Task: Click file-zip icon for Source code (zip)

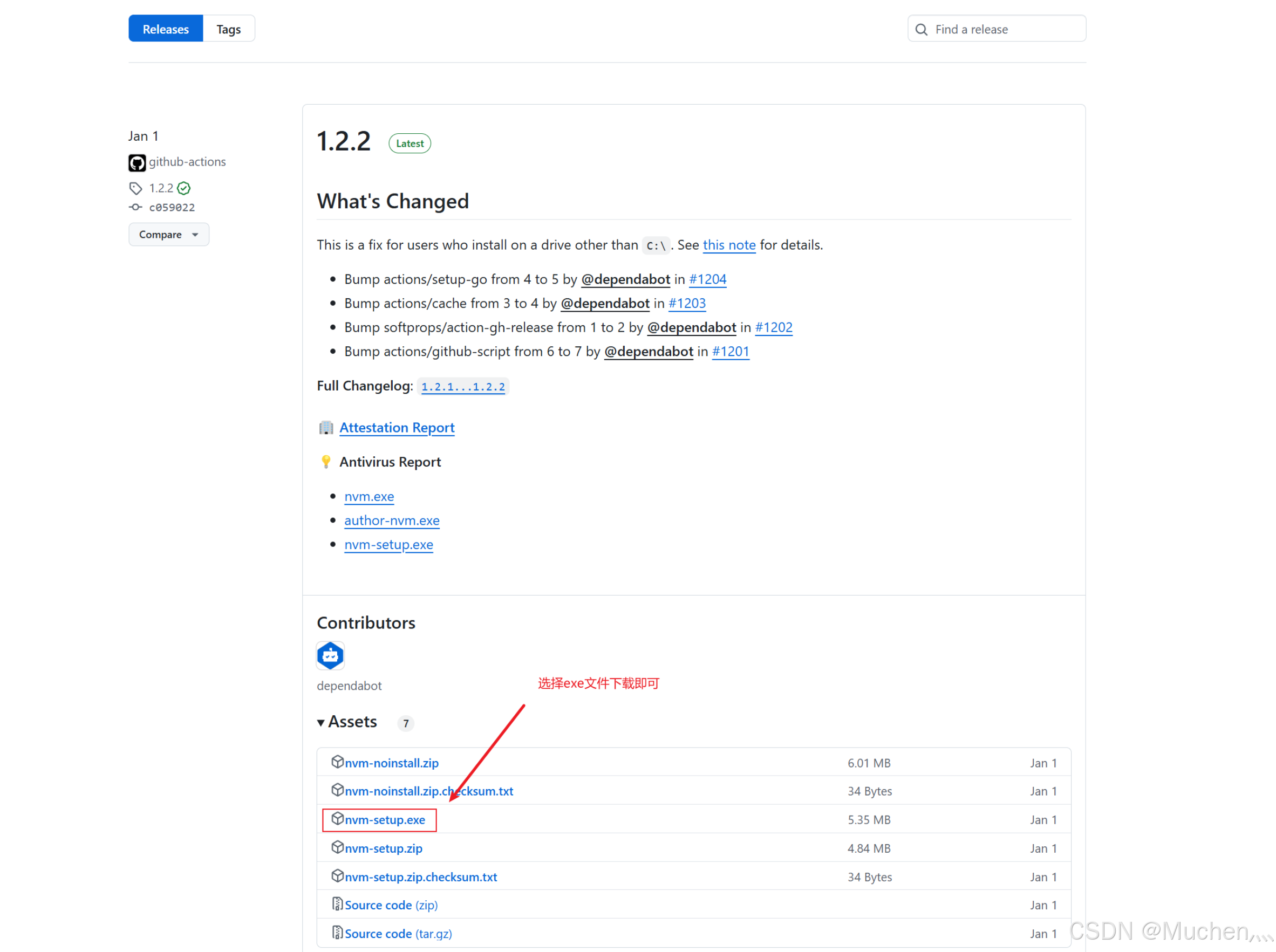Action: 337,905
